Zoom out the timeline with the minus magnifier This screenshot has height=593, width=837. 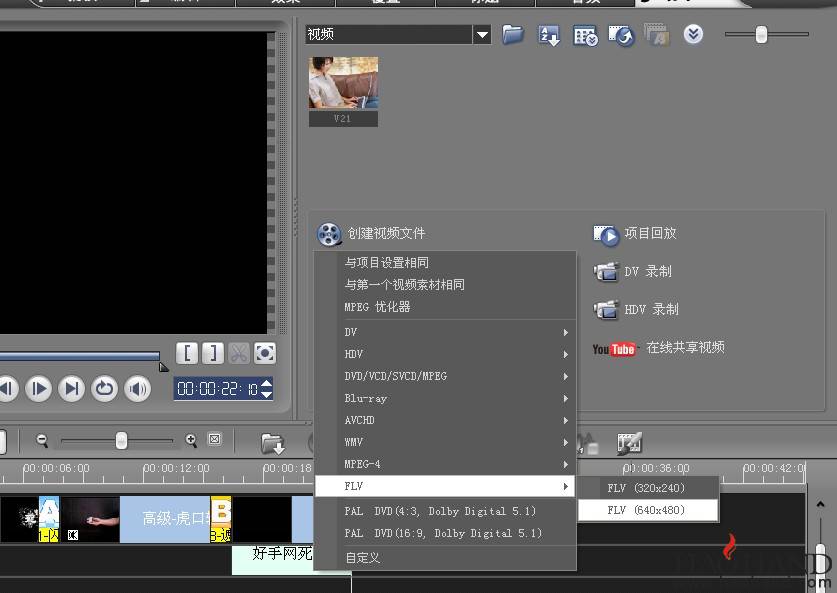click(x=42, y=440)
